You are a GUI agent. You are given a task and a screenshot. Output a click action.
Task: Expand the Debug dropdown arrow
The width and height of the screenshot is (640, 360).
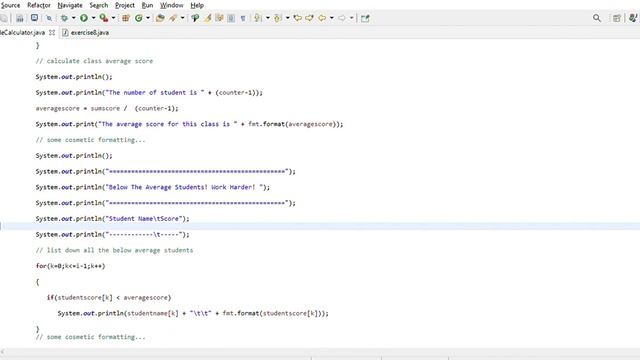pyautogui.click(x=73, y=18)
